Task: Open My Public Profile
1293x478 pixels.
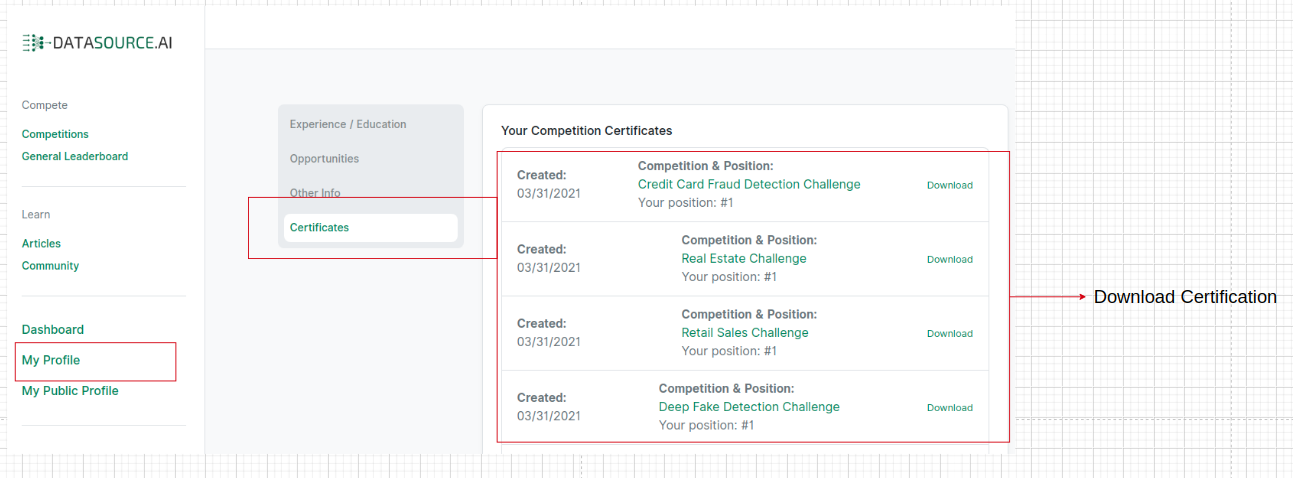Action: [x=70, y=391]
